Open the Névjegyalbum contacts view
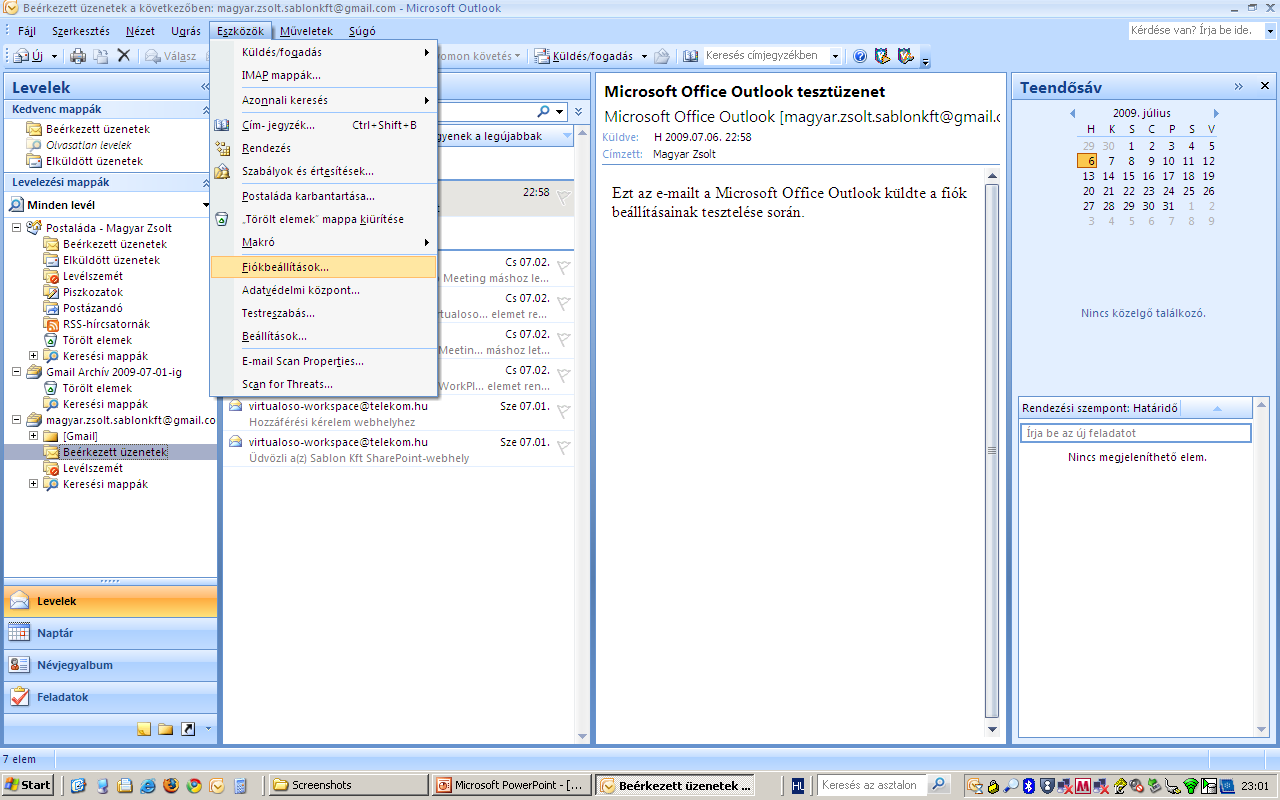The height and width of the screenshot is (800, 1280). (110, 665)
